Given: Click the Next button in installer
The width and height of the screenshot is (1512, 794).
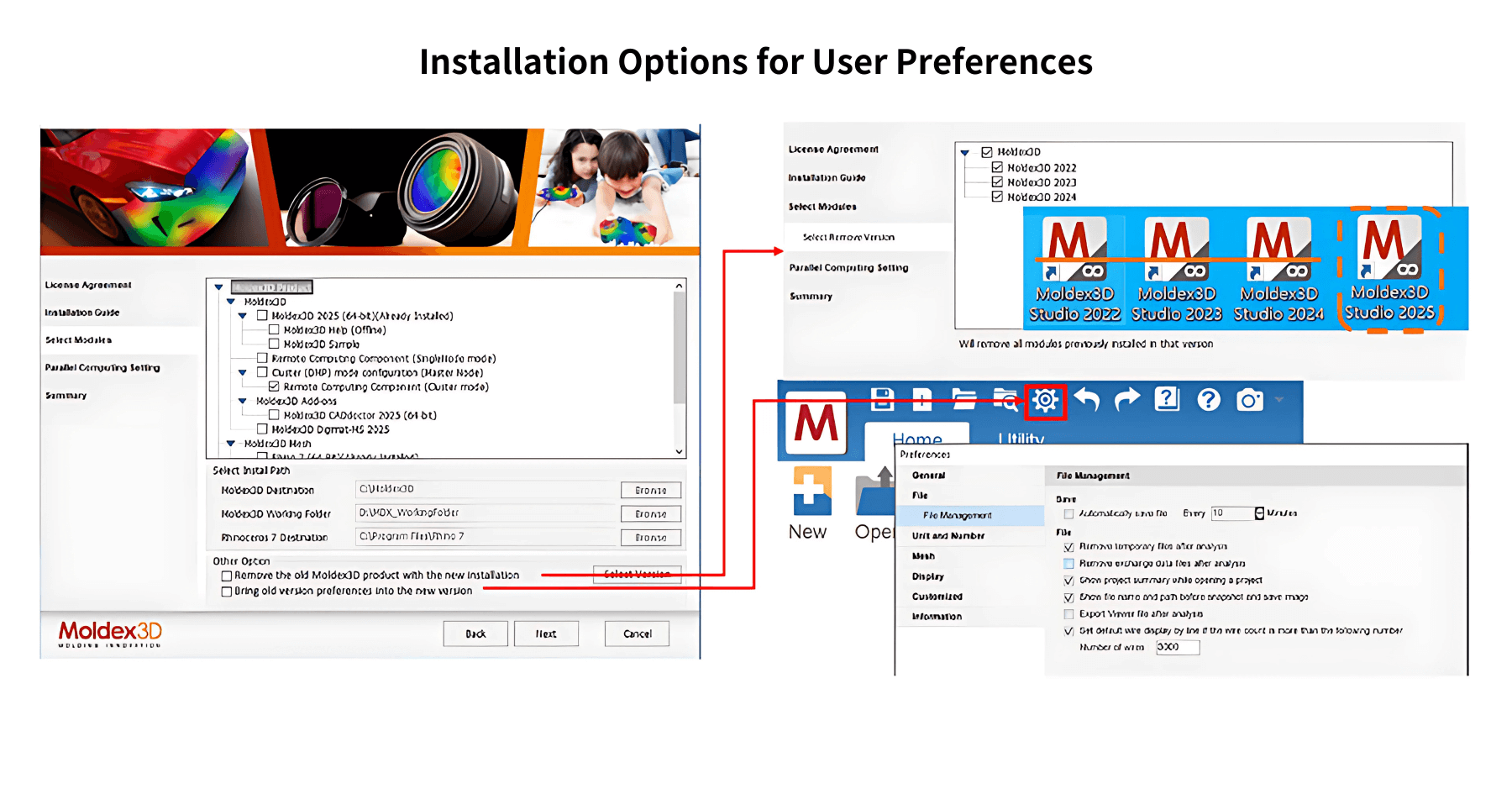Looking at the screenshot, I should pos(546,634).
